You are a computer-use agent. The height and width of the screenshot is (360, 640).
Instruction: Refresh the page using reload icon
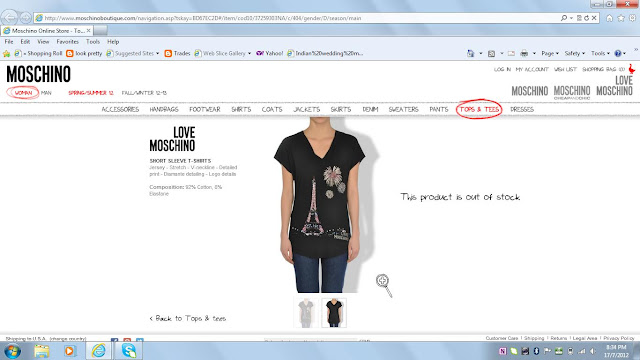coord(587,18)
